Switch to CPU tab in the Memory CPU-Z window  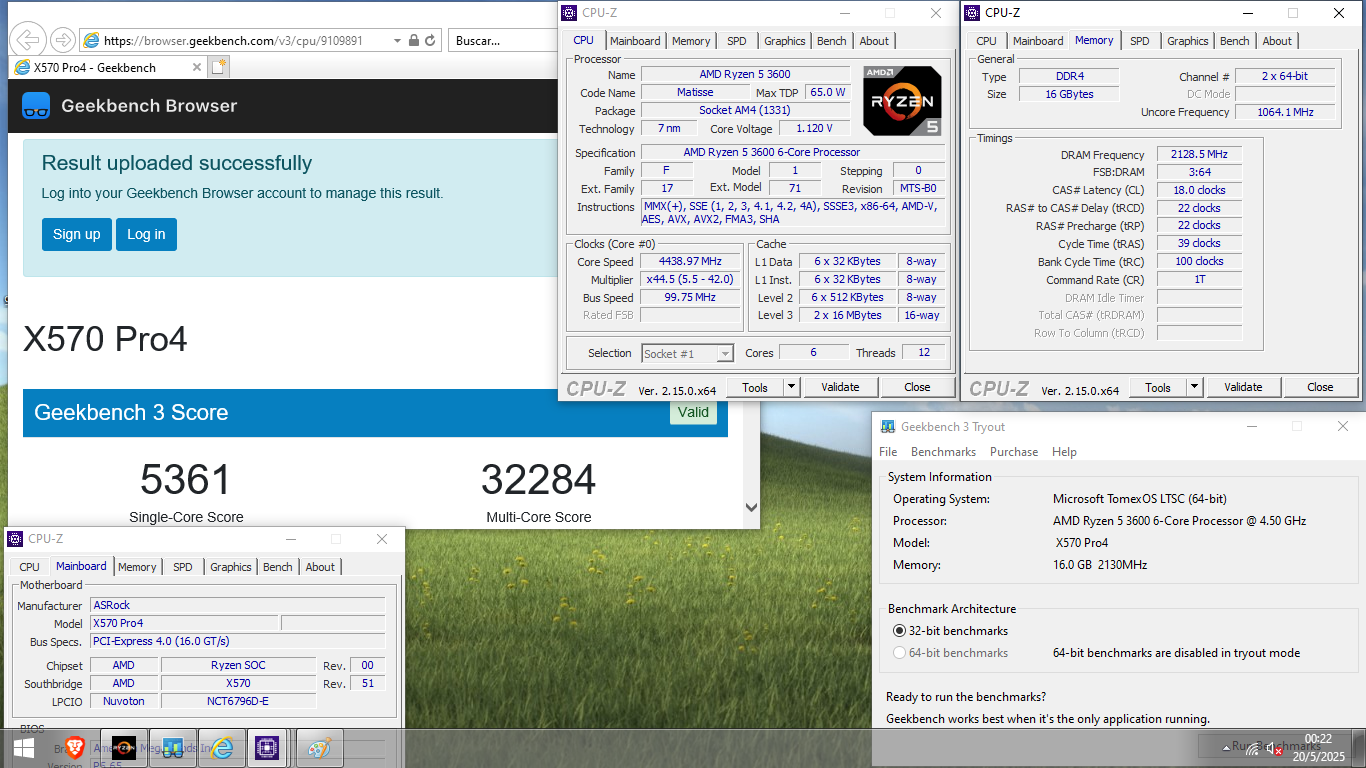[986, 41]
